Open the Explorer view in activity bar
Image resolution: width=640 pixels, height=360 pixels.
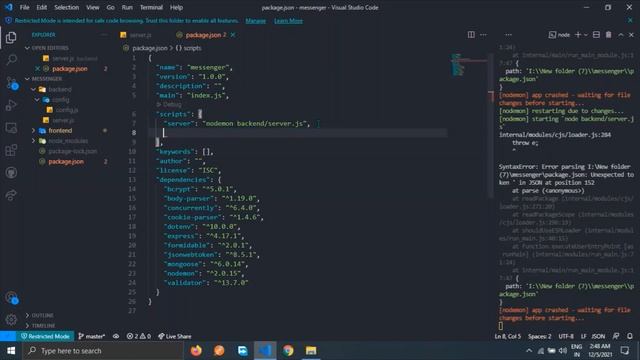coord(11,38)
